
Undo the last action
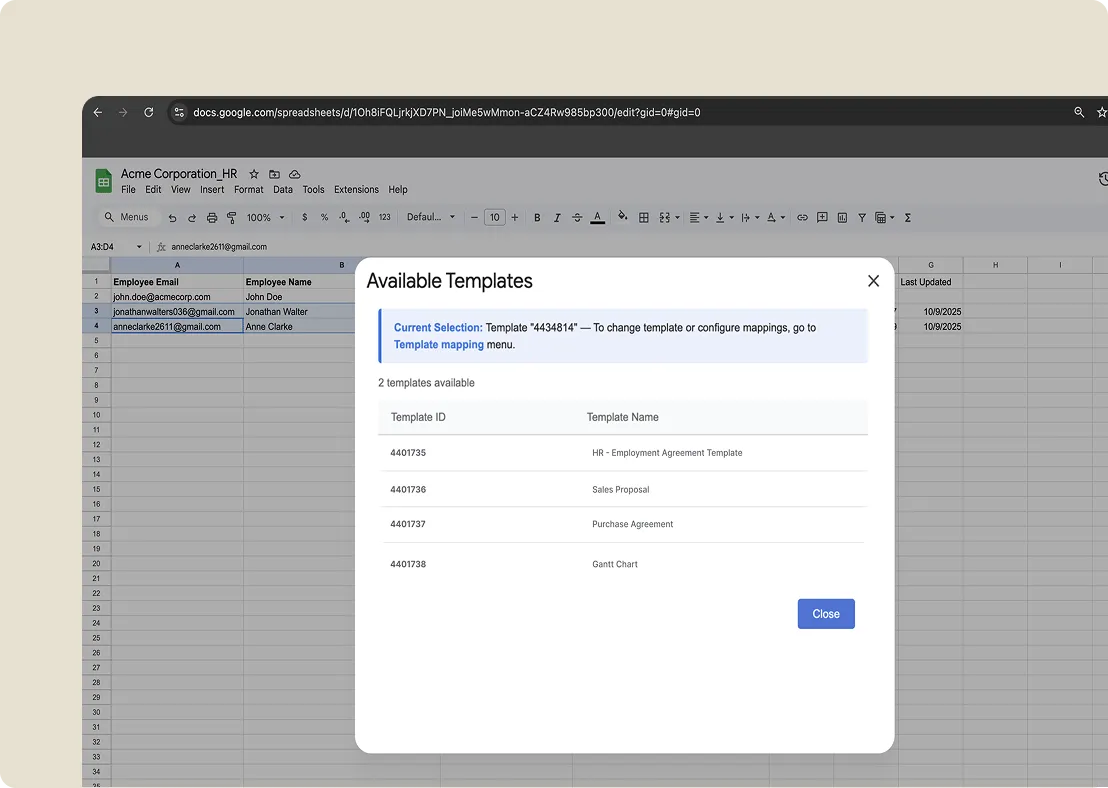point(172,218)
